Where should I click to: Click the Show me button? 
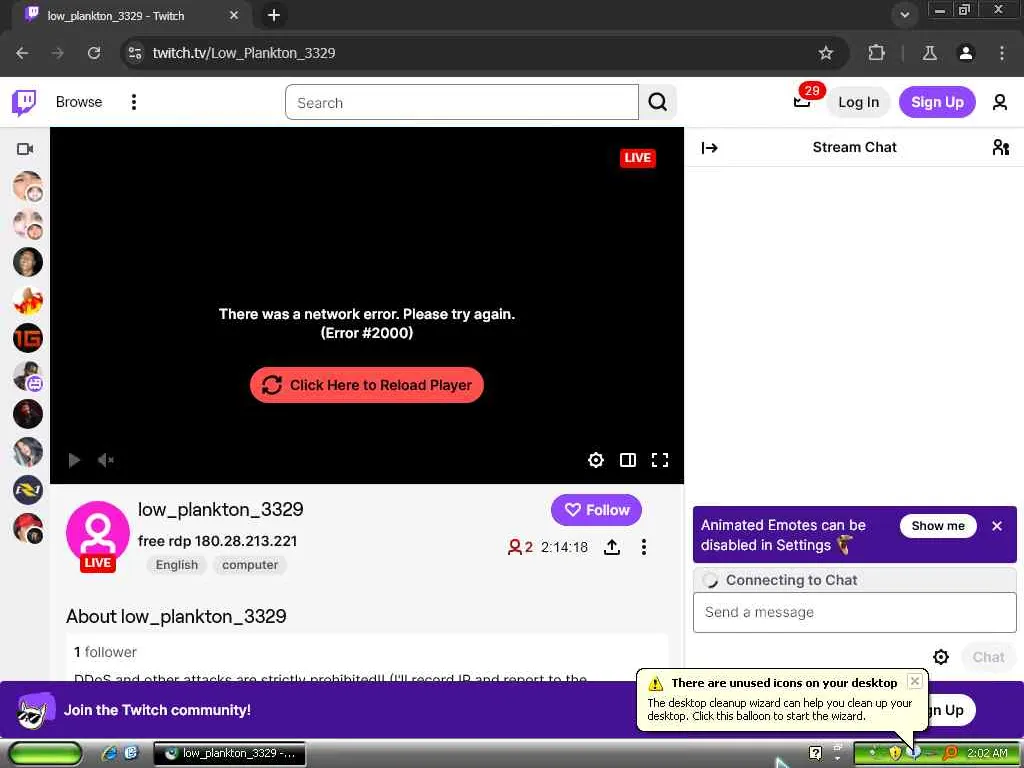coord(938,526)
